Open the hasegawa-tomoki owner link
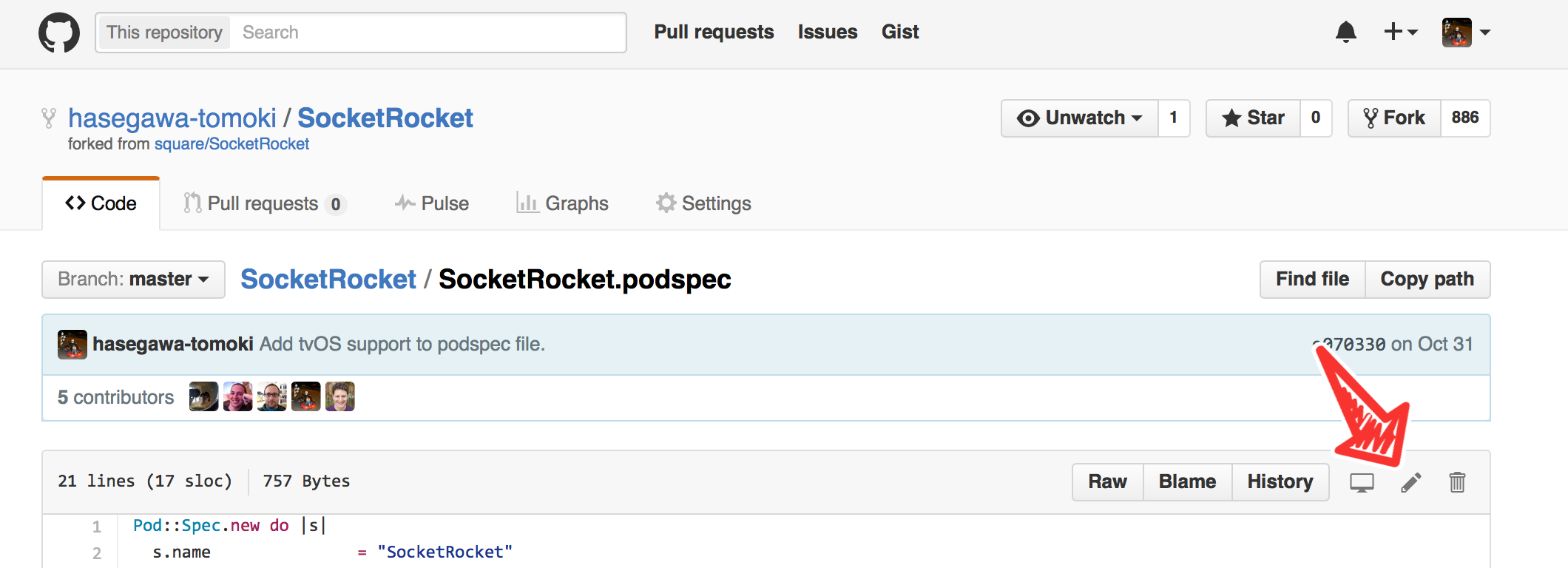Viewport: 1568px width, 568px height. [172, 118]
